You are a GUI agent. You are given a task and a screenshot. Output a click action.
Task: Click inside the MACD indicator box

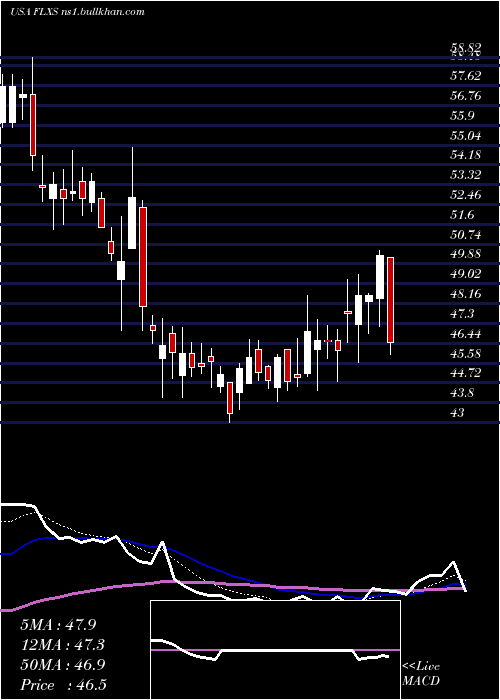pos(275,650)
